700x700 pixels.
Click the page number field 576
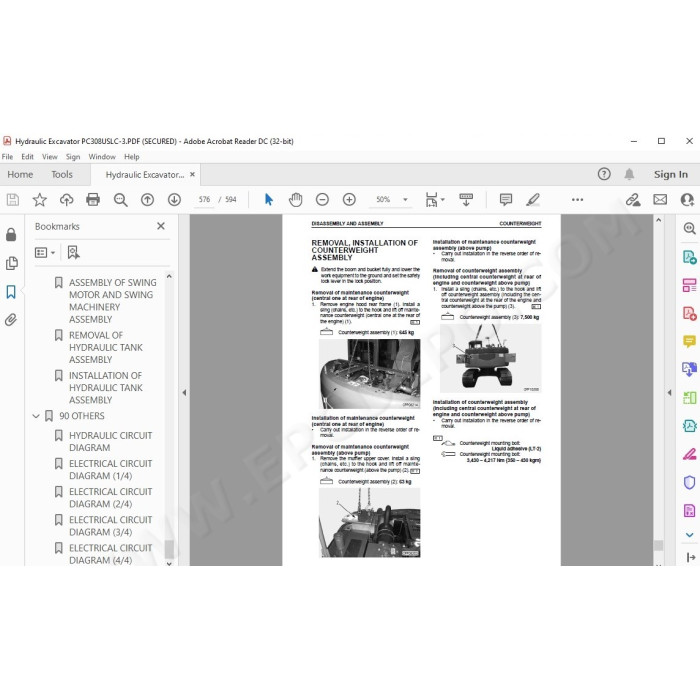[204, 200]
